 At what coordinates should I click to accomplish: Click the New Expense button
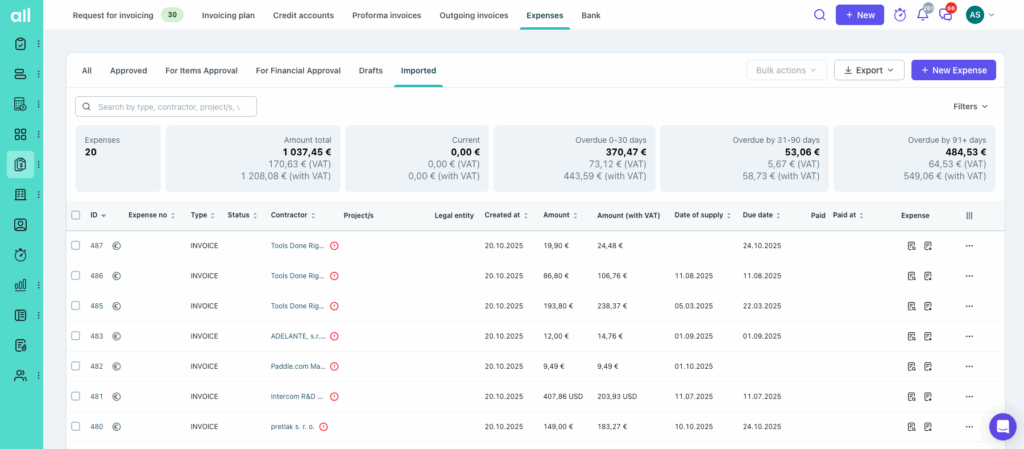pos(953,70)
